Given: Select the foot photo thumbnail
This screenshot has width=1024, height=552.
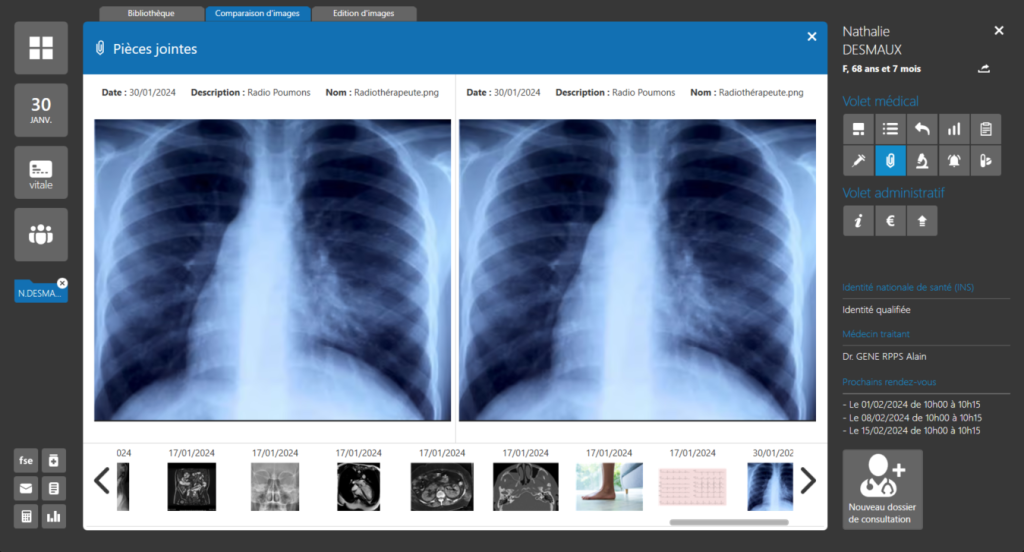Looking at the screenshot, I should coord(609,487).
